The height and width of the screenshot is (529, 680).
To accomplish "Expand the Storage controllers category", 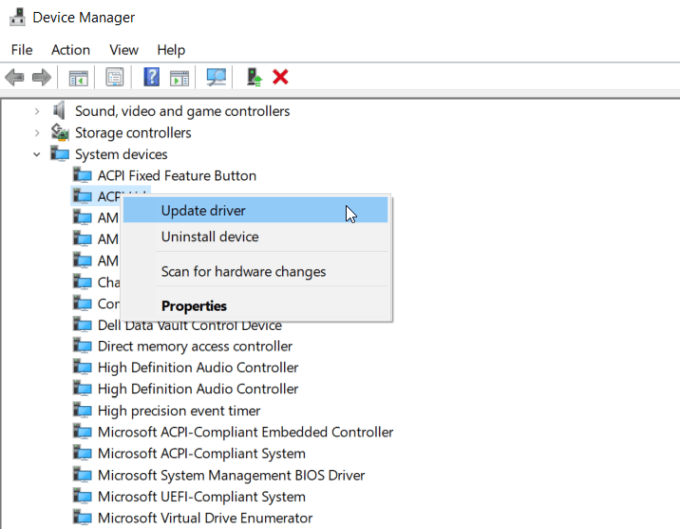I will click(38, 133).
